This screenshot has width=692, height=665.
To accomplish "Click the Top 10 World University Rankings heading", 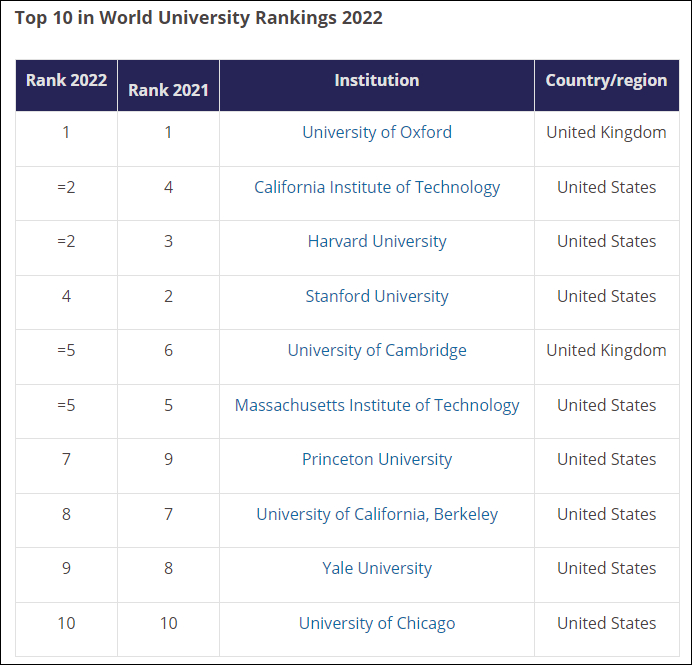I will click(198, 18).
